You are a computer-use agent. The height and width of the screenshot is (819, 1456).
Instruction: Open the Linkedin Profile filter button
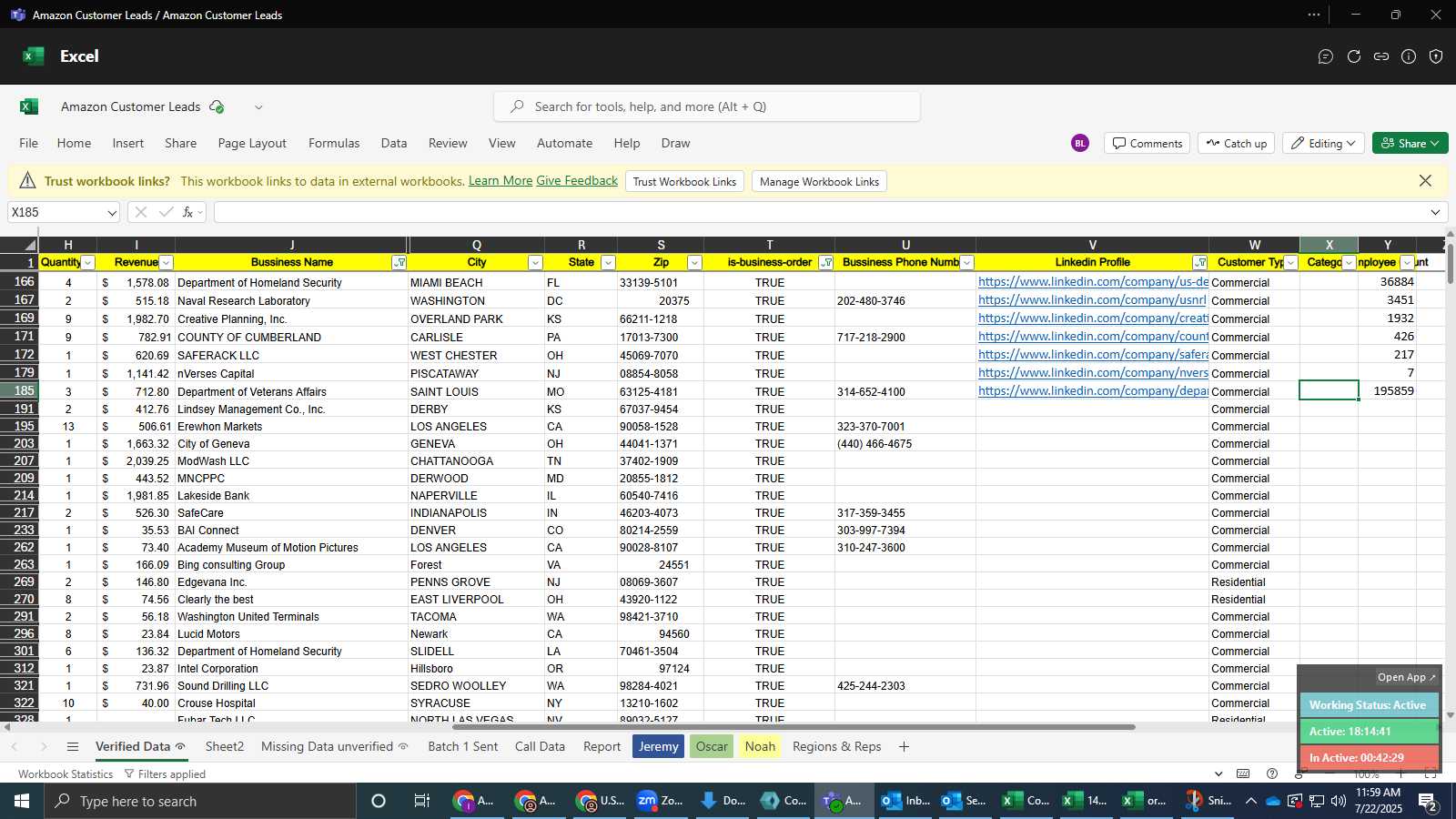tap(1199, 262)
